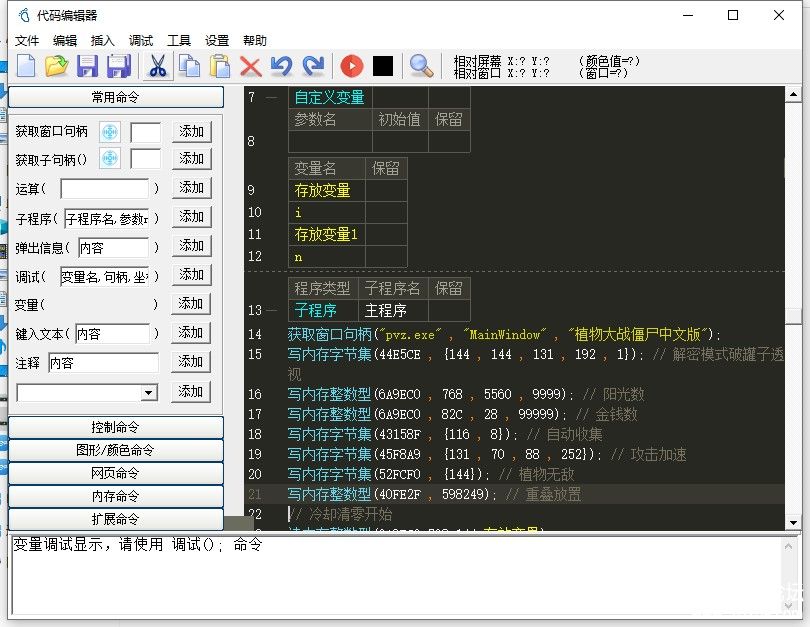Screen dimensions: 810x627
Task: Redo the action with blue arrow
Action: (313, 66)
